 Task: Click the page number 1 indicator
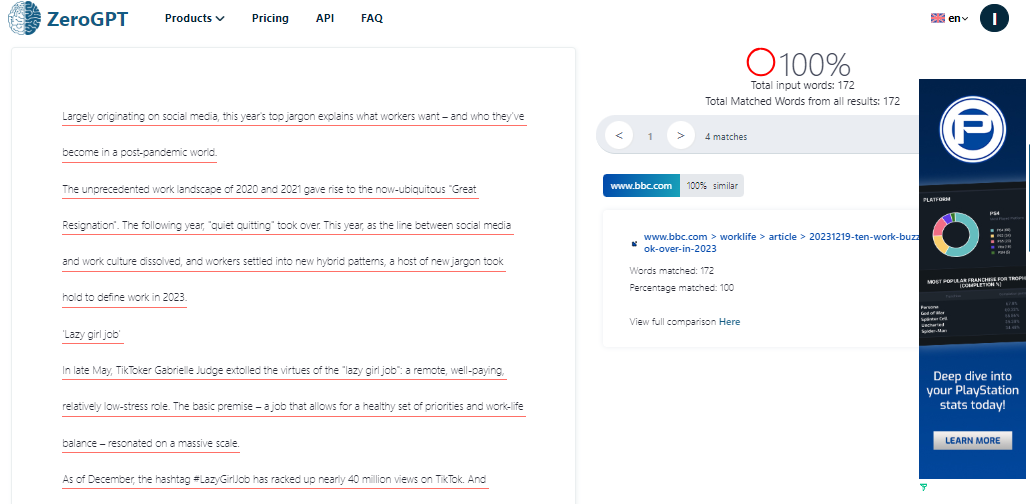point(650,137)
